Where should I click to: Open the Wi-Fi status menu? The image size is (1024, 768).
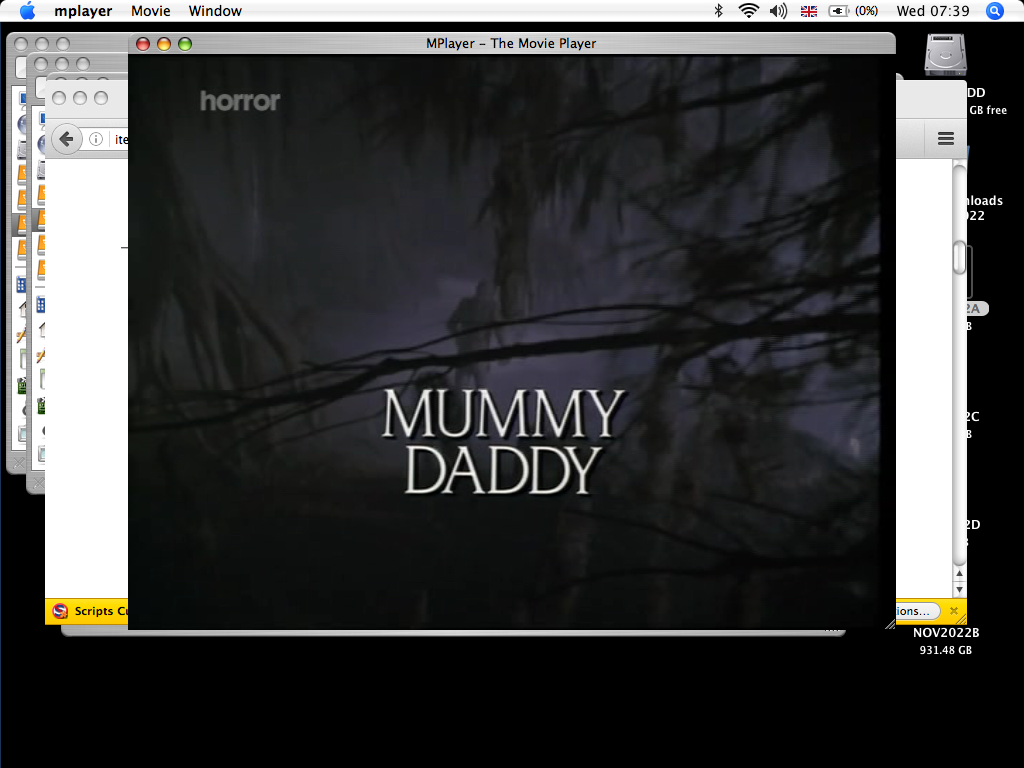[748, 11]
